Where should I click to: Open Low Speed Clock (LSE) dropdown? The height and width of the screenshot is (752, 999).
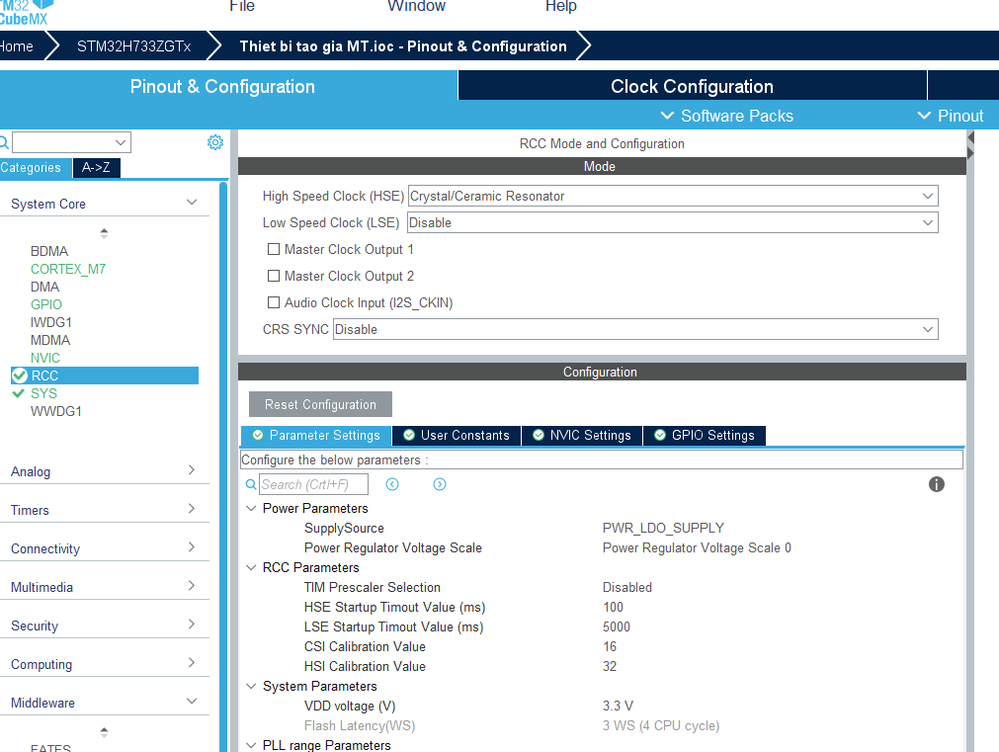[x=673, y=222]
